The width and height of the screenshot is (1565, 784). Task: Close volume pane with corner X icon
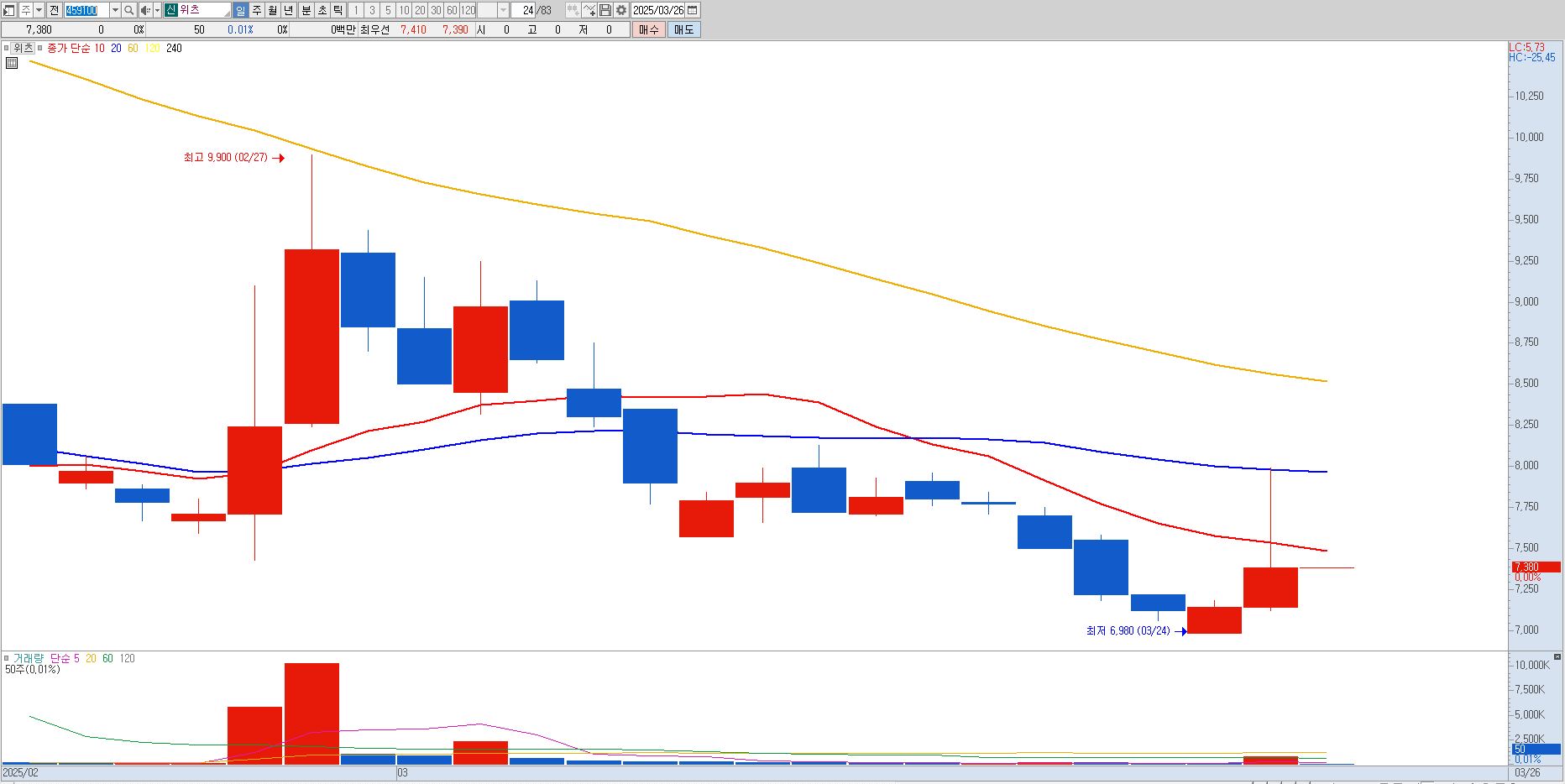coord(1557,657)
